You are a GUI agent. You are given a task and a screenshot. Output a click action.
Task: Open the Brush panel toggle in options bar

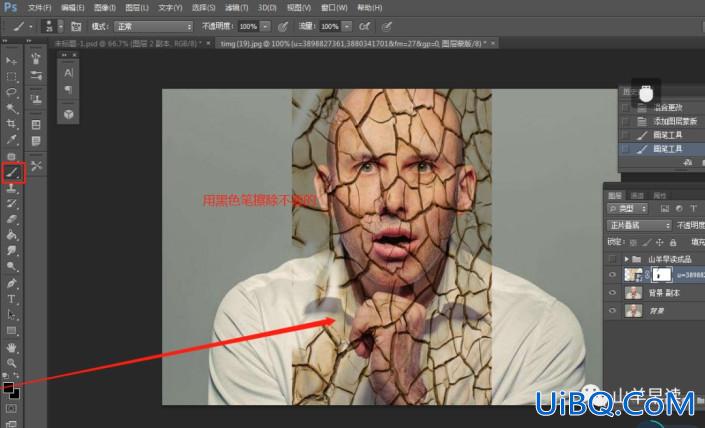pos(76,27)
